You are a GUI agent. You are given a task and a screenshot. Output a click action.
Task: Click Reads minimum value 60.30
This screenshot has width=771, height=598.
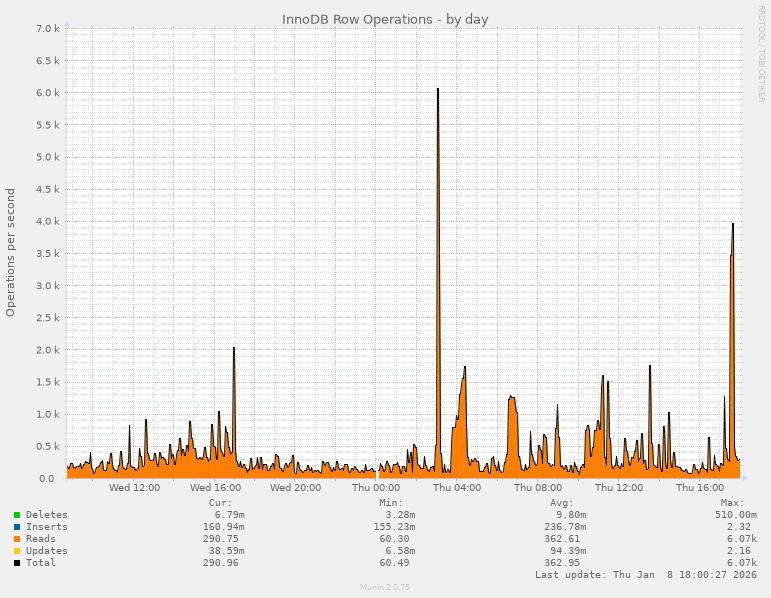click(x=394, y=539)
